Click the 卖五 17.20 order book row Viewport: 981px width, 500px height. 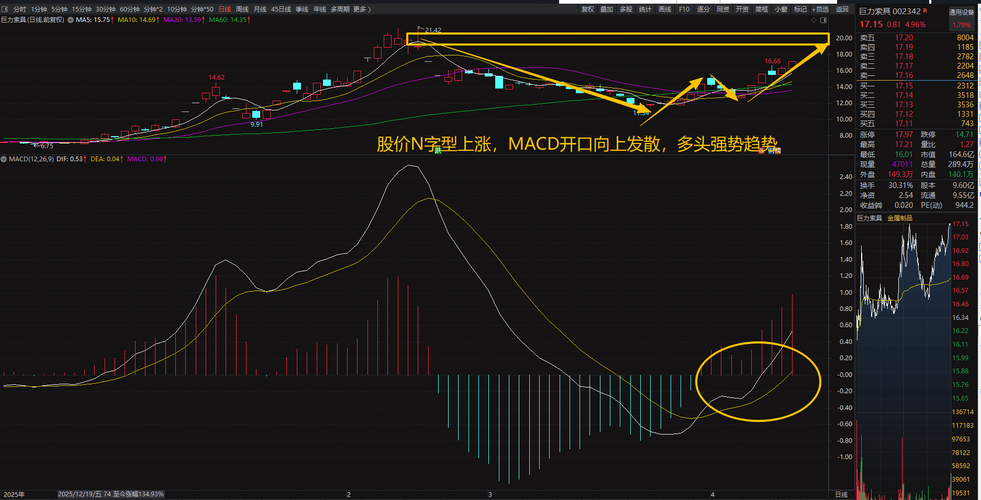click(917, 38)
